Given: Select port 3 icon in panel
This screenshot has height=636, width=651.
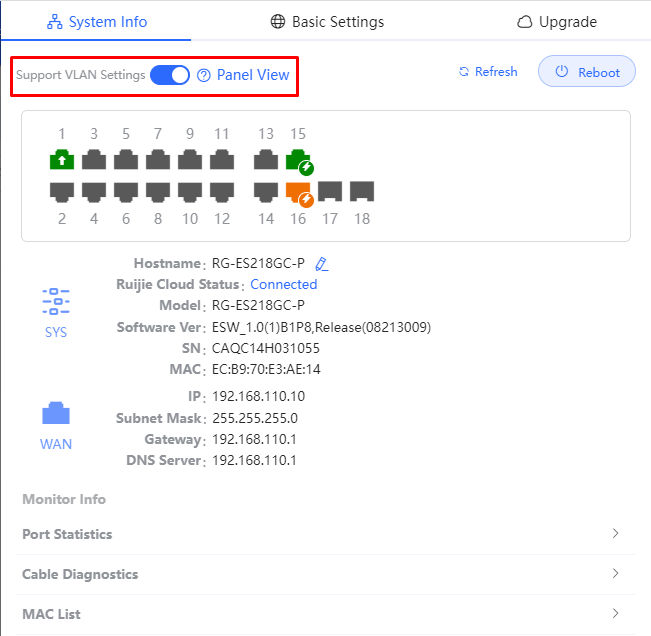Looking at the screenshot, I should click(x=94, y=159).
